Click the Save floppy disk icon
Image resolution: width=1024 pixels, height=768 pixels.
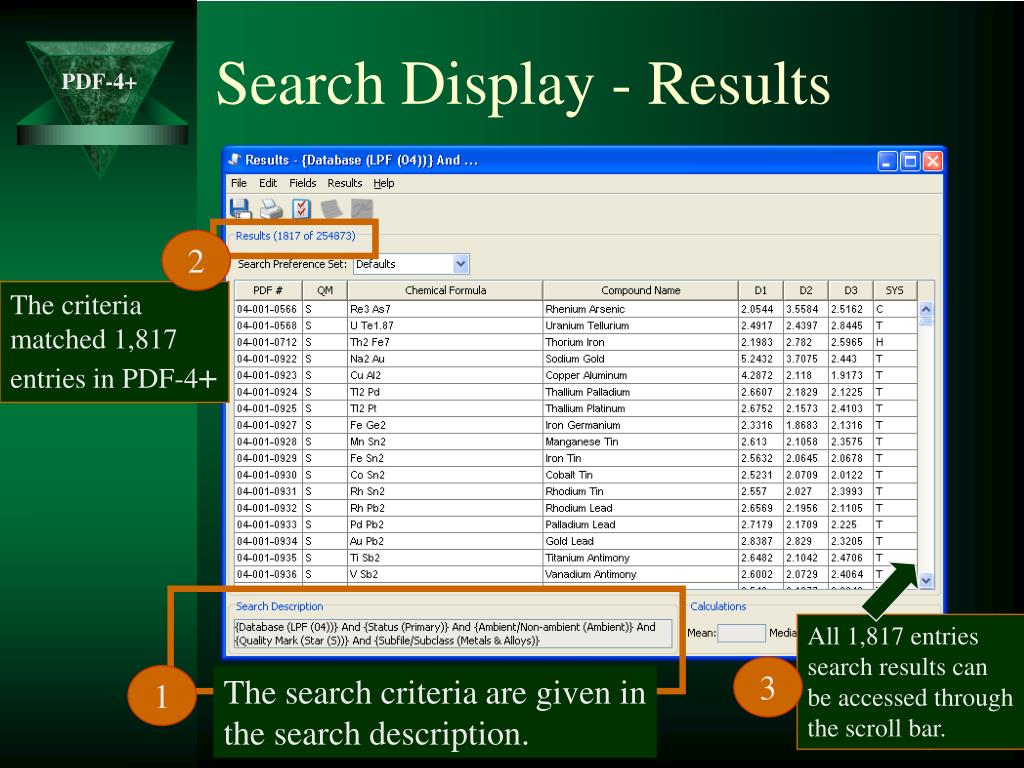coord(241,209)
